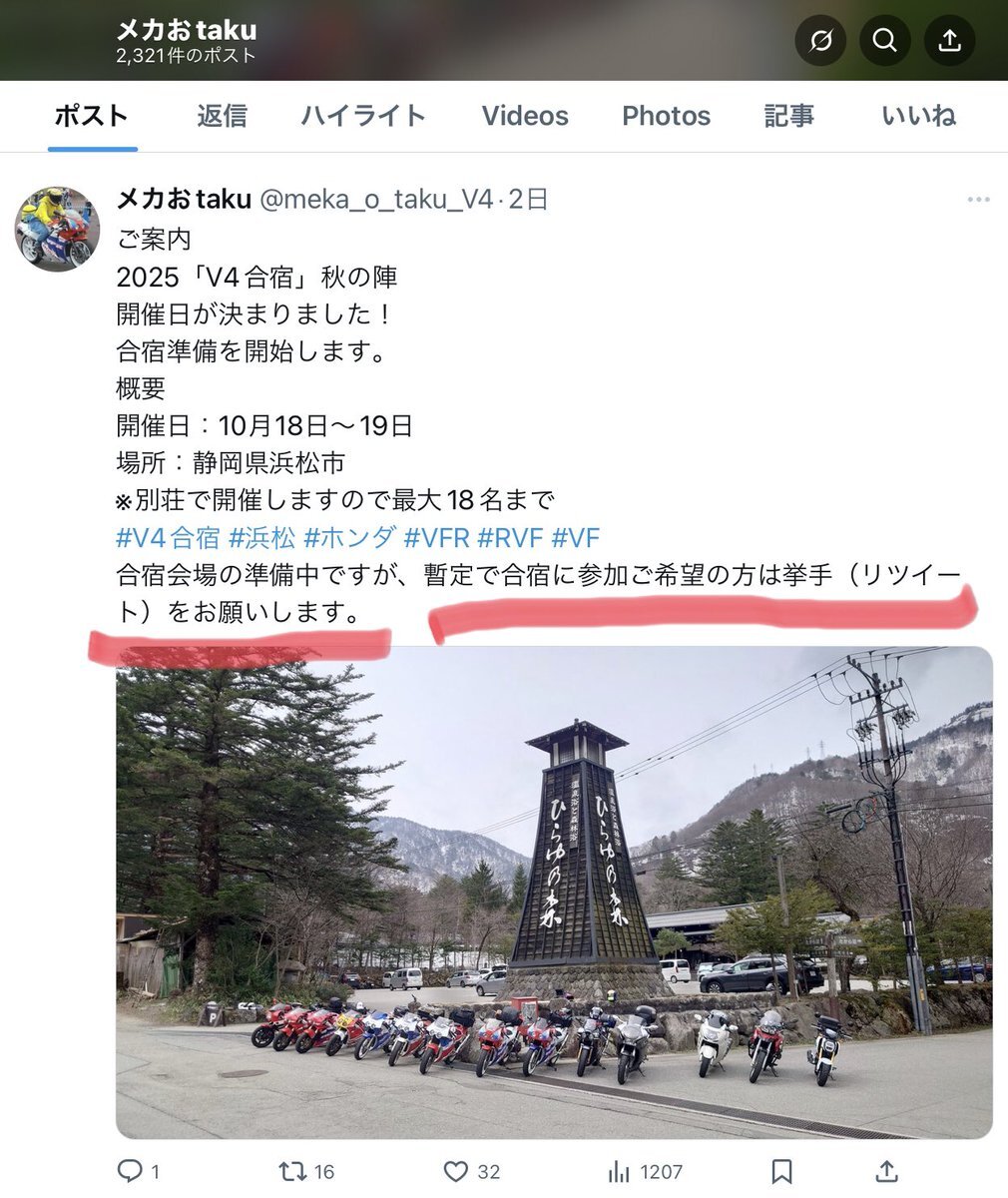Switch to the ハイライト tab
1008x1198 pixels.
[x=363, y=116]
